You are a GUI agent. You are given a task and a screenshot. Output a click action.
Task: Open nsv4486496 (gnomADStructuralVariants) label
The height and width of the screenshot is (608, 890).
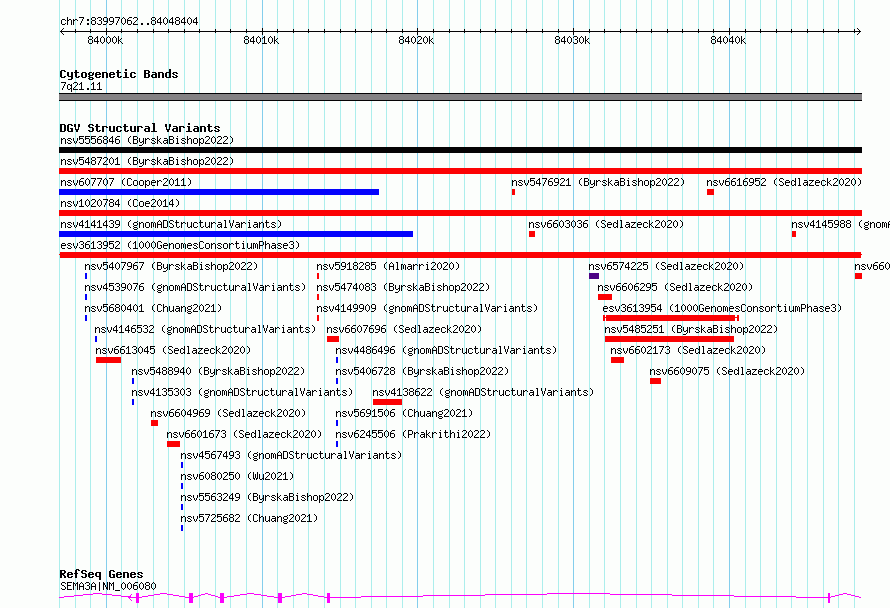pyautogui.click(x=446, y=350)
